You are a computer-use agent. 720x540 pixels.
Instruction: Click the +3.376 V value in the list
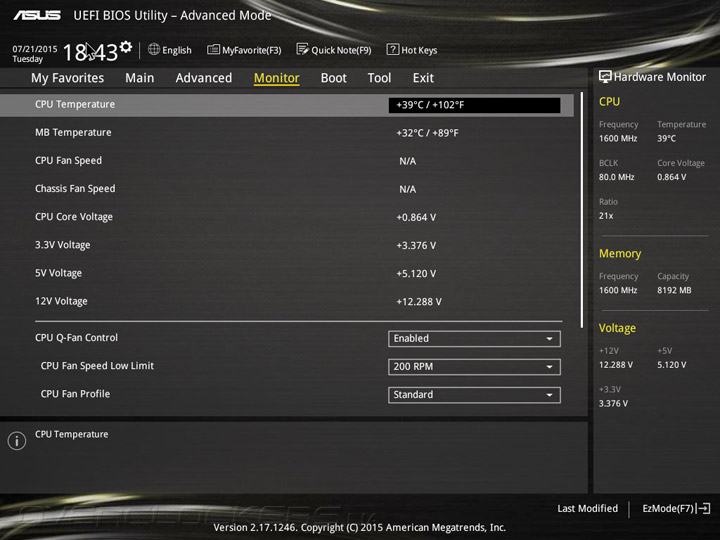pyautogui.click(x=416, y=246)
